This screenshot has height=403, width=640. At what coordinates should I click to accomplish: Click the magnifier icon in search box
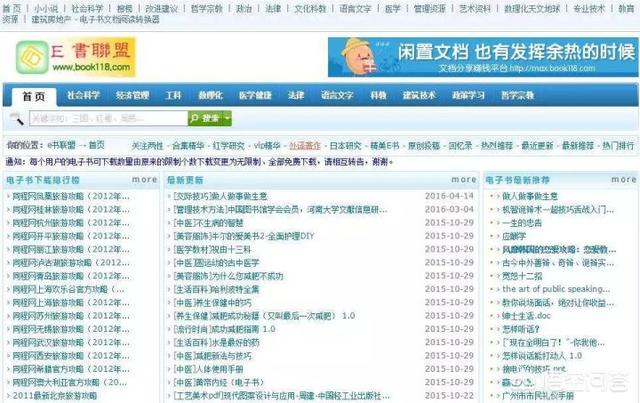click(x=20, y=118)
